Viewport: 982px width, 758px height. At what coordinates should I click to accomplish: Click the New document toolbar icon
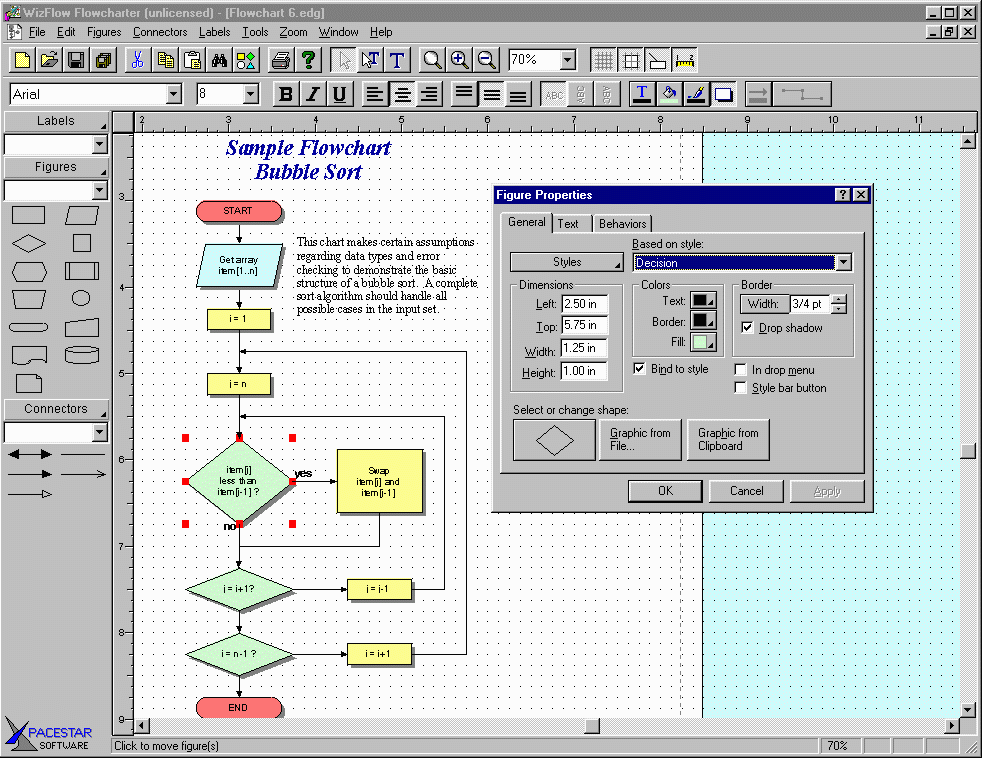tap(23, 60)
